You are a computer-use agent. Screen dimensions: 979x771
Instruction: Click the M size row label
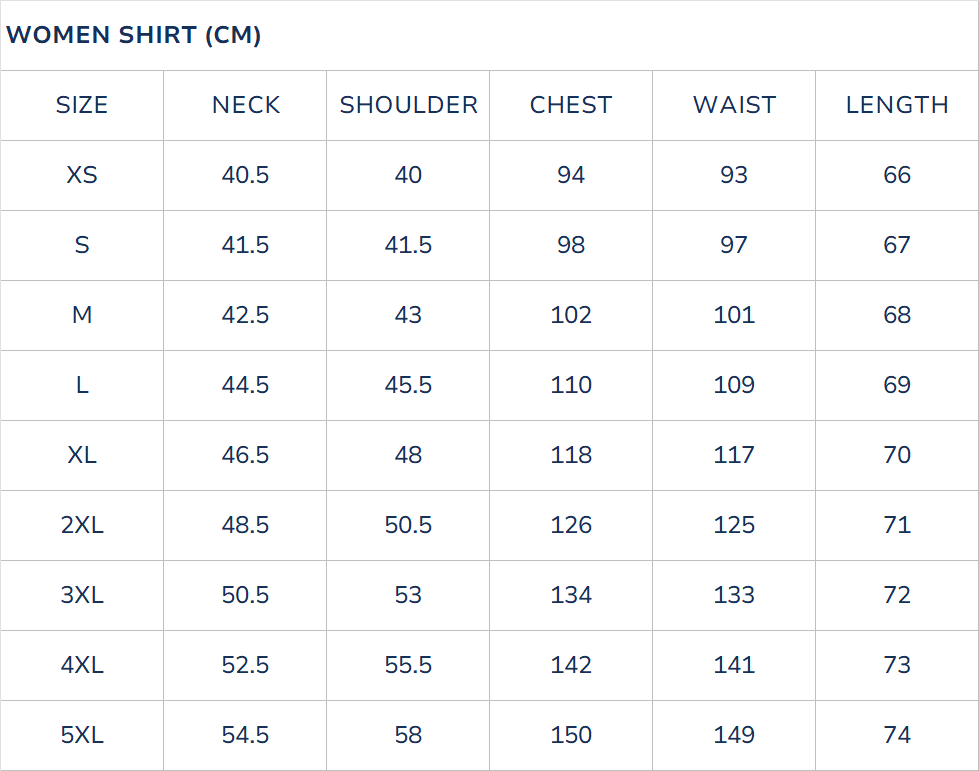[x=82, y=315]
